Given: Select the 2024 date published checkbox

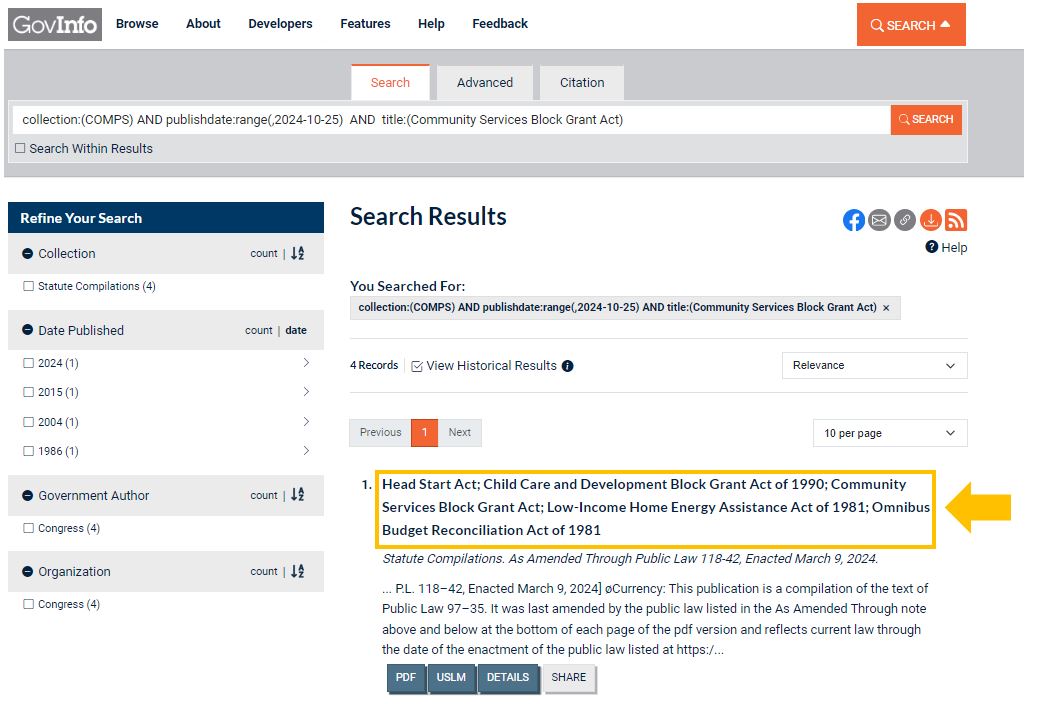Looking at the screenshot, I should (28, 363).
